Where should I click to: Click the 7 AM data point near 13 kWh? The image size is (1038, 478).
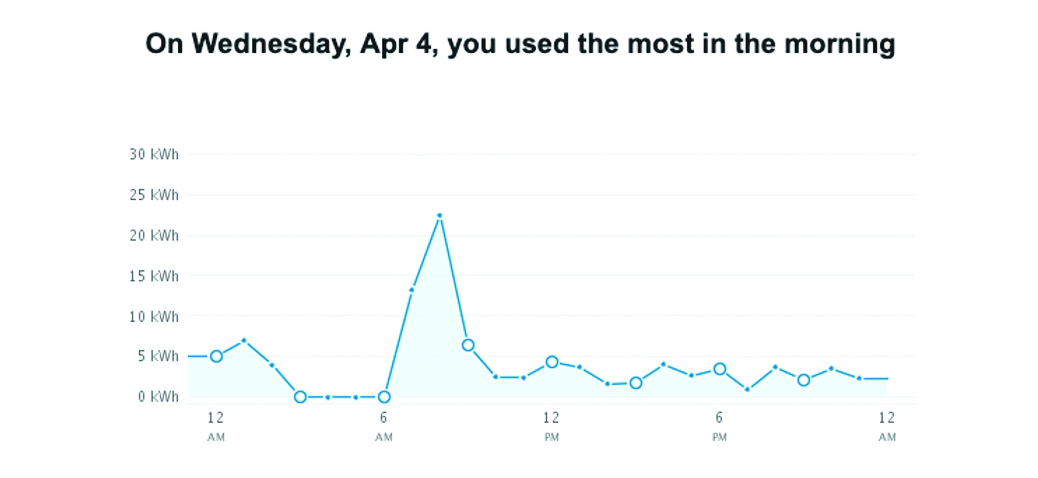pyautogui.click(x=411, y=290)
